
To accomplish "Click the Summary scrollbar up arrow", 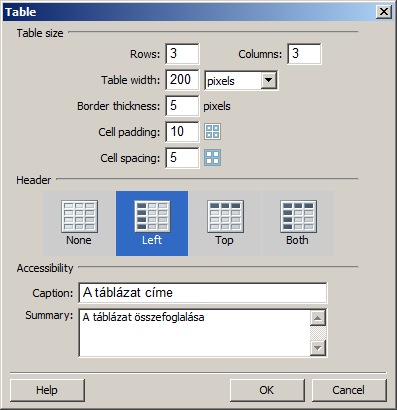I will pyautogui.click(x=318, y=318).
